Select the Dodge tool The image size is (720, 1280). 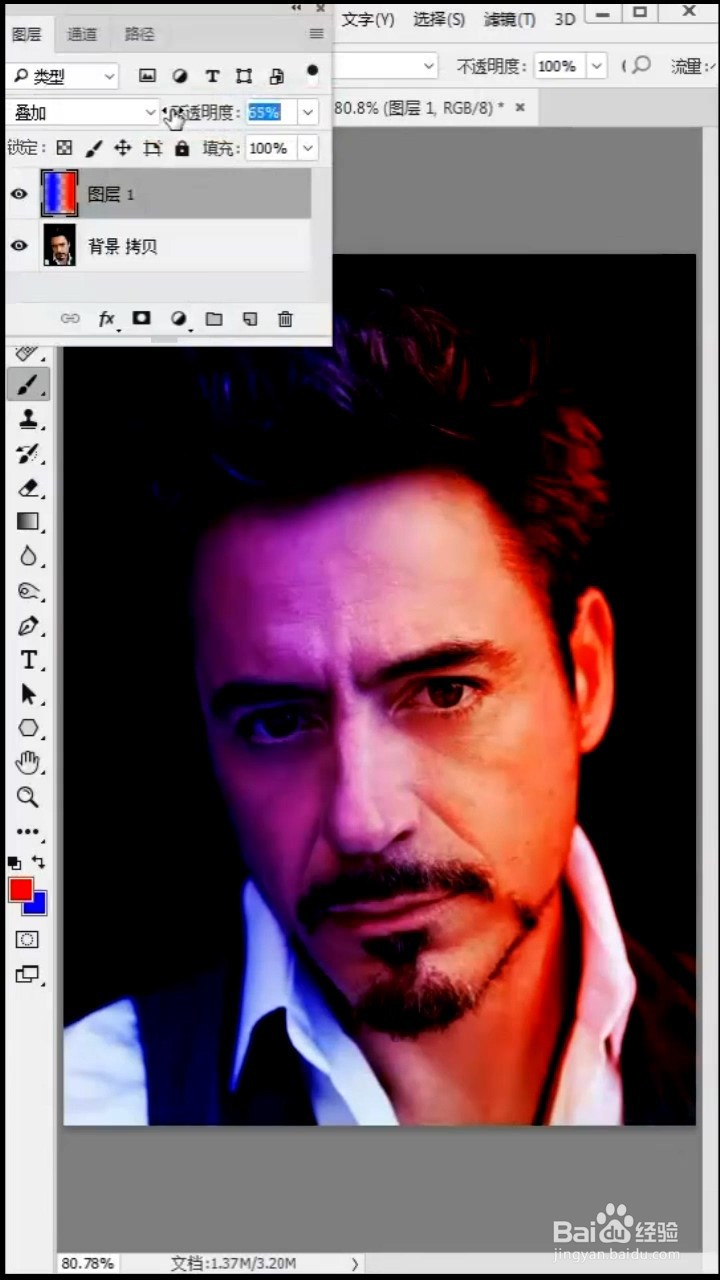coord(28,591)
